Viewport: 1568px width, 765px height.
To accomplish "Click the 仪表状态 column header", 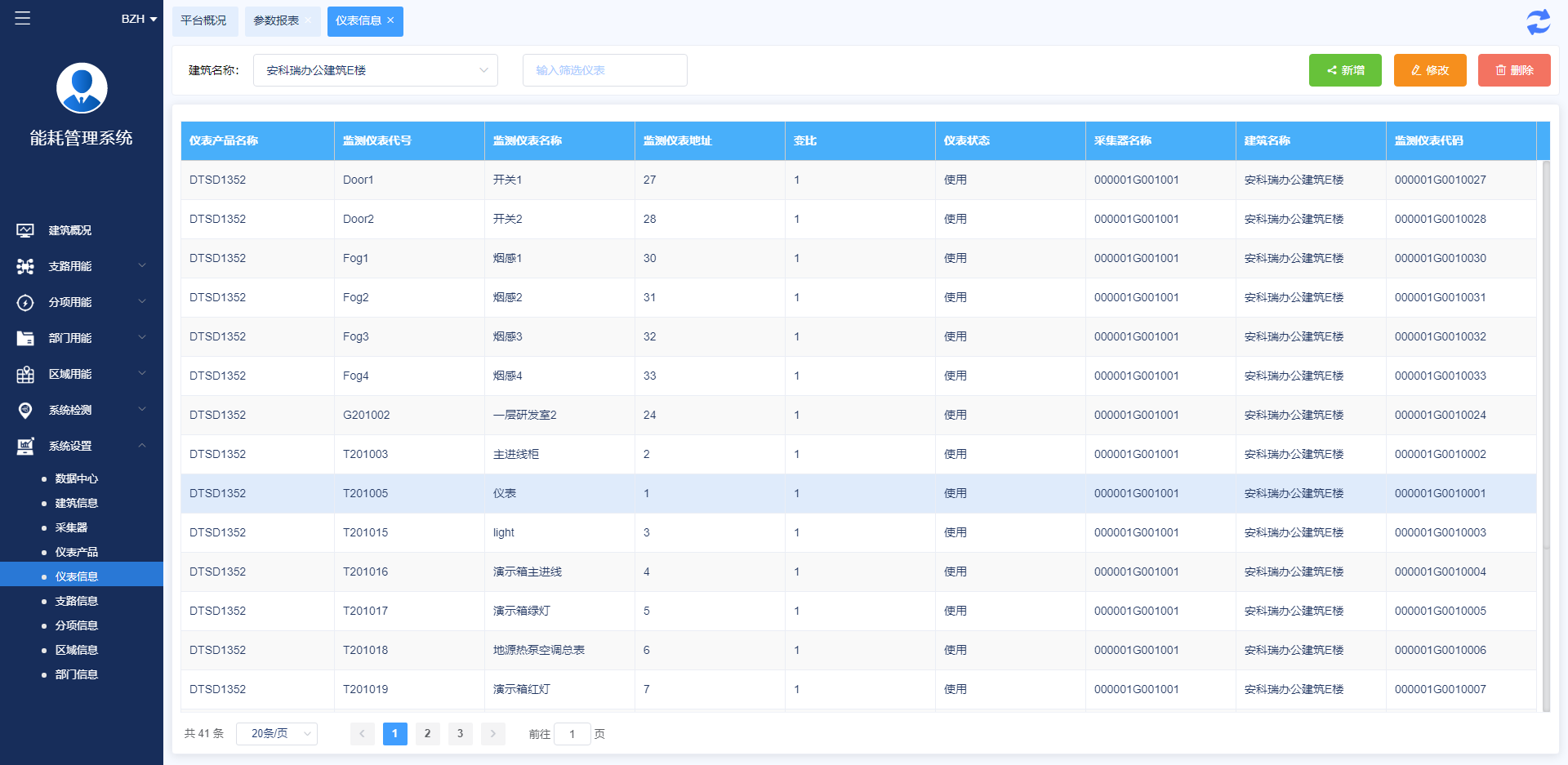I will [x=1010, y=140].
